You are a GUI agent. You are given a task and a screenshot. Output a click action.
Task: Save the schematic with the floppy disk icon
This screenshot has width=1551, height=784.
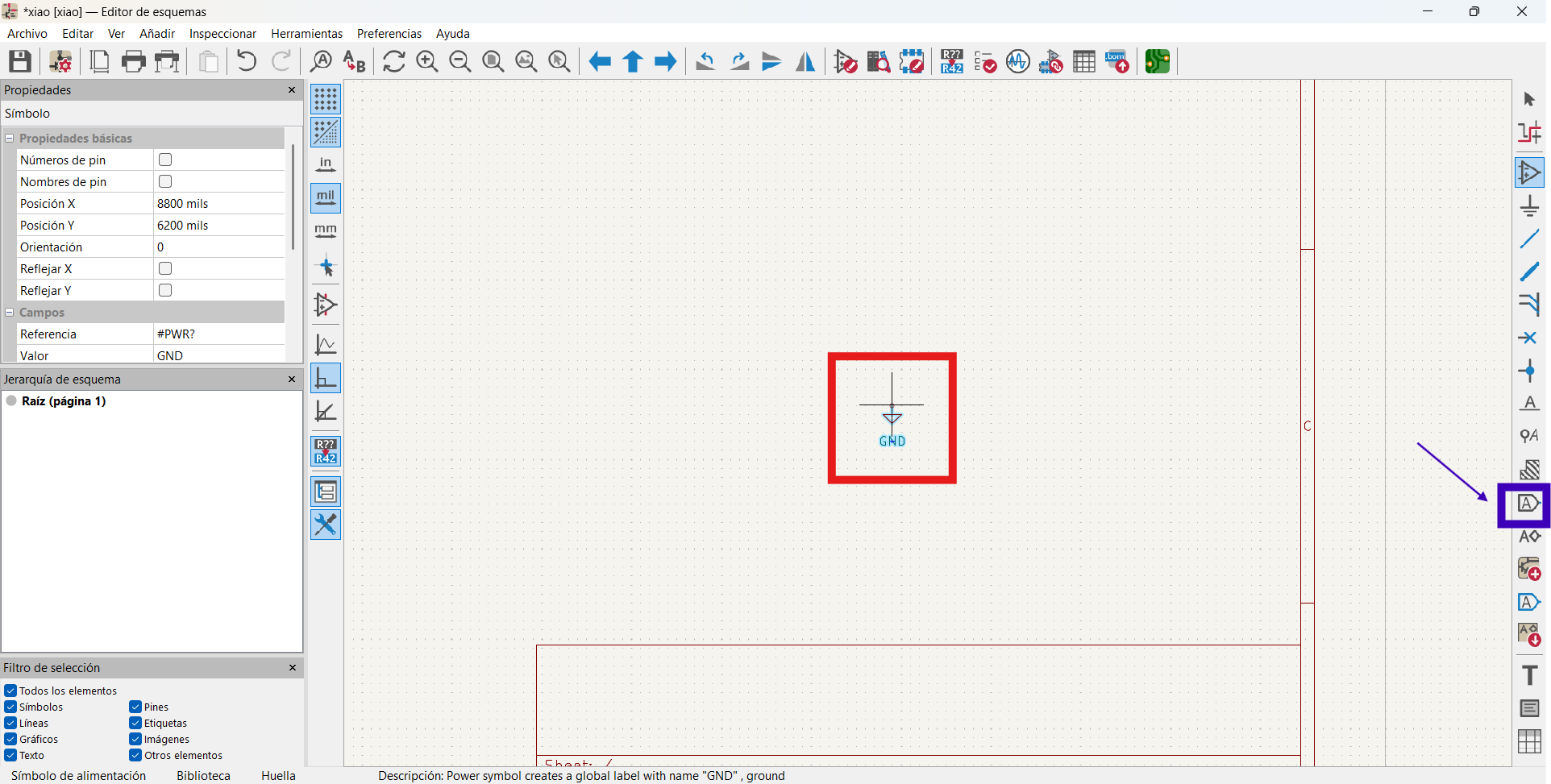click(20, 61)
